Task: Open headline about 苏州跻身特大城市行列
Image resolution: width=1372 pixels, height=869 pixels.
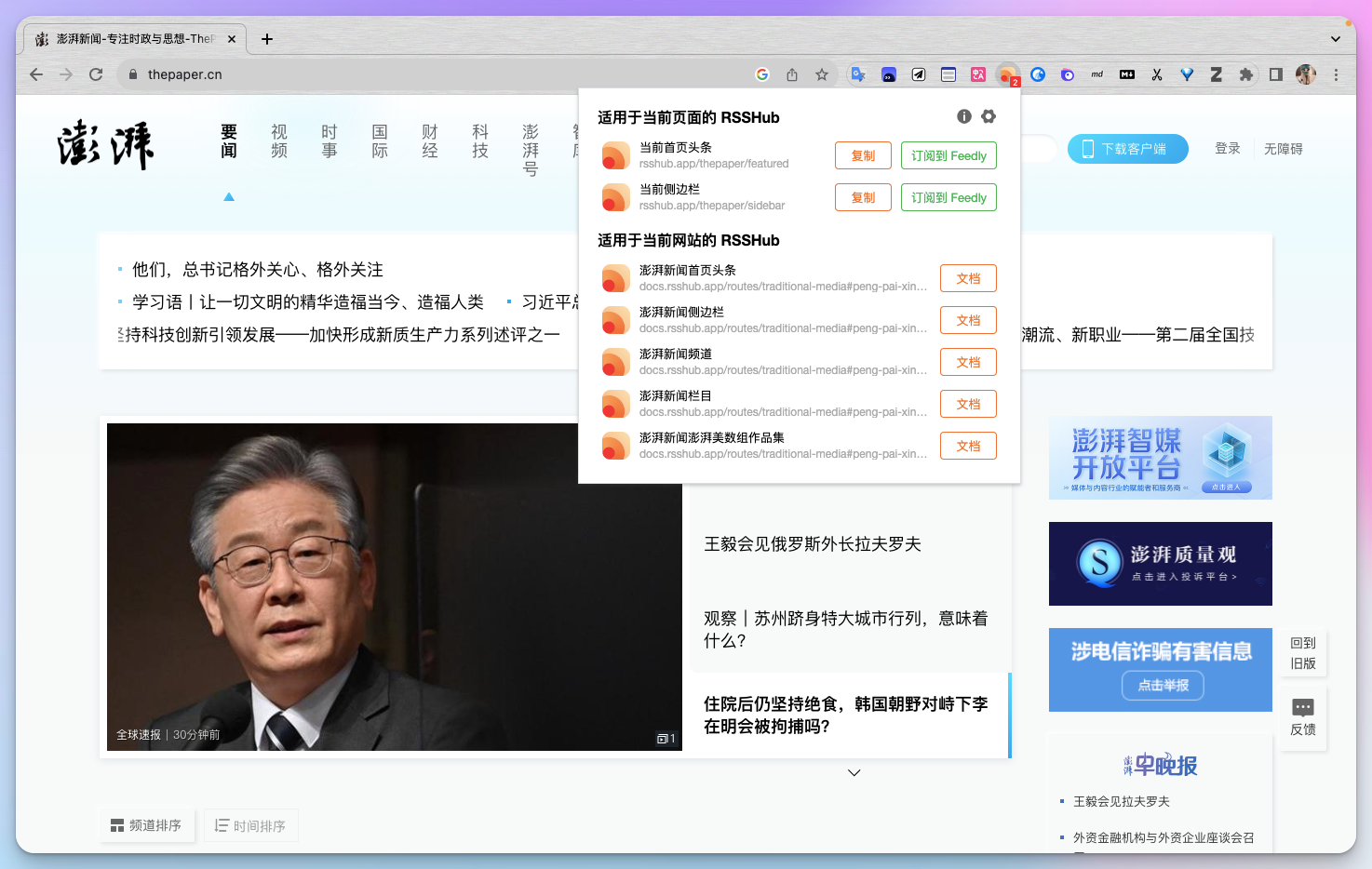Action: click(x=845, y=630)
